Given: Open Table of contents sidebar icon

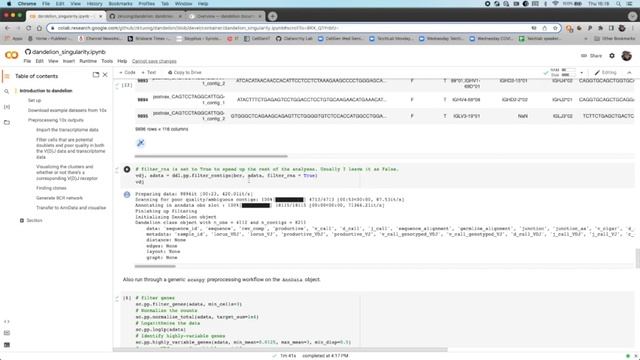Looking at the screenshot, I should click(7, 76).
